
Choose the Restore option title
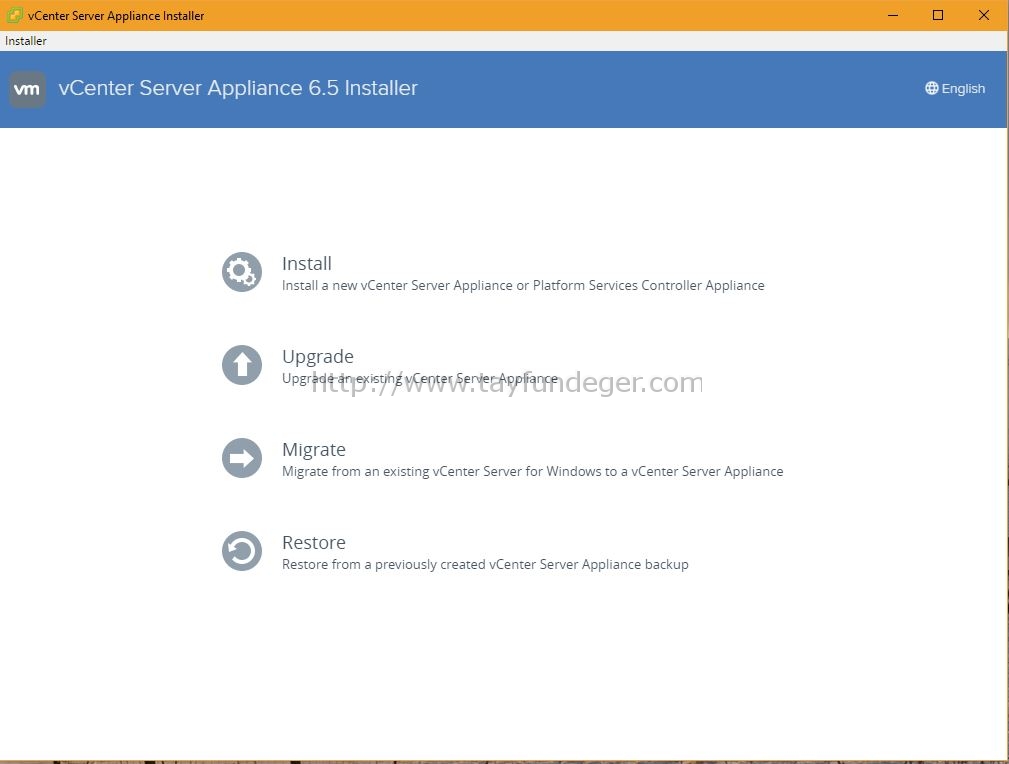tap(314, 543)
